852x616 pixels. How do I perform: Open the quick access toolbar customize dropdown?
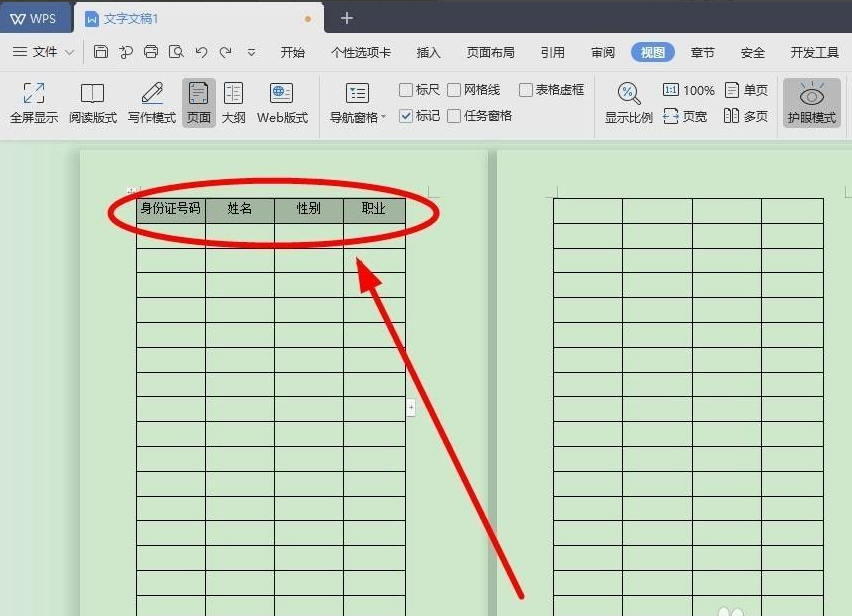251,50
